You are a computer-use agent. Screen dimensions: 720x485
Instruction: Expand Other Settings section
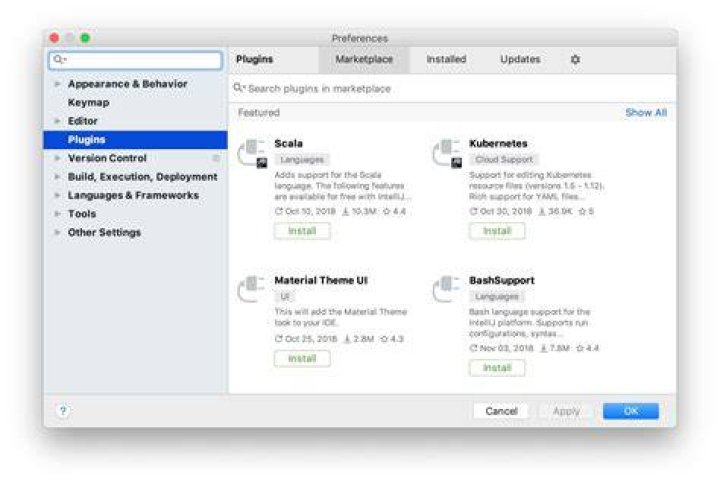pos(57,232)
